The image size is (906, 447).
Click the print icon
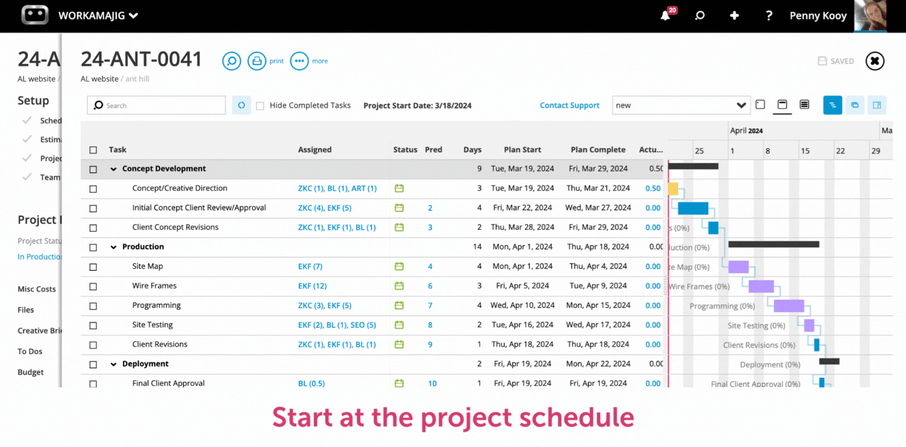click(257, 61)
